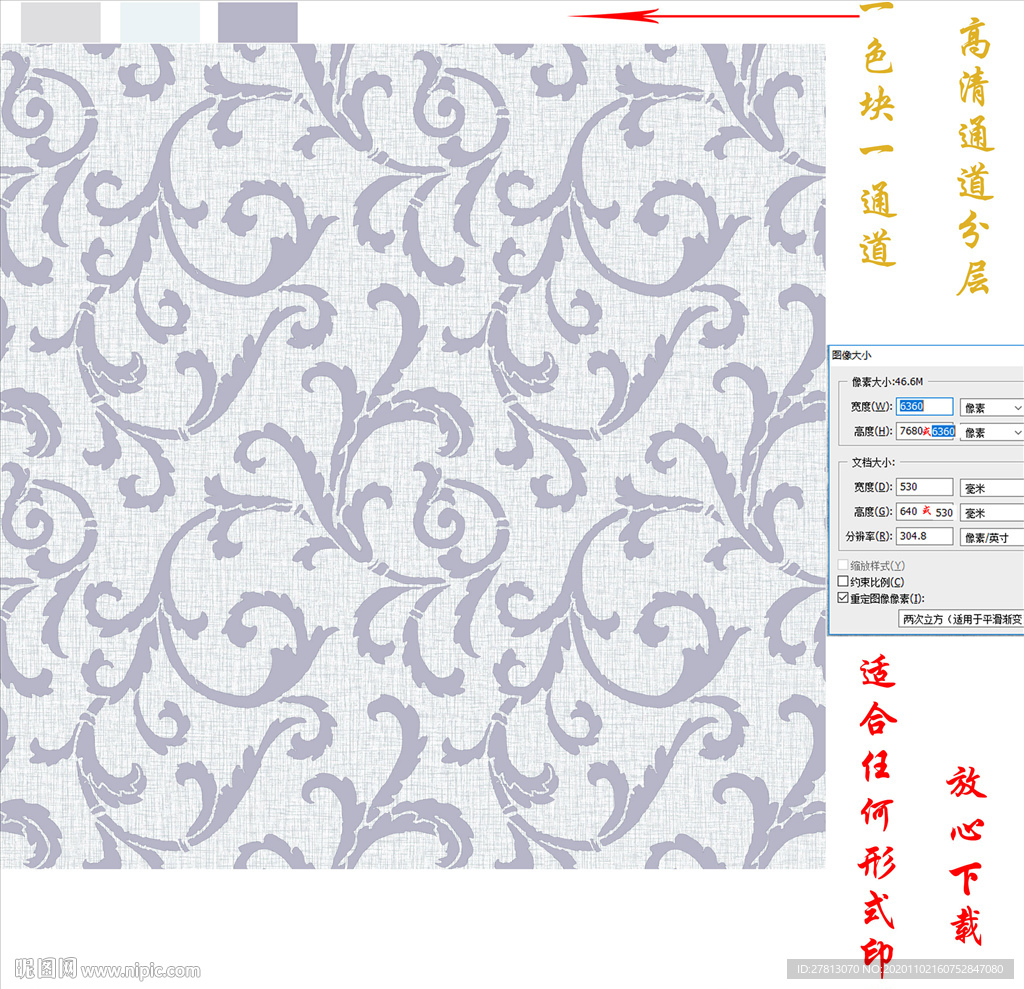
Task: Toggle the 缩放样式 checkbox
Action: click(843, 565)
